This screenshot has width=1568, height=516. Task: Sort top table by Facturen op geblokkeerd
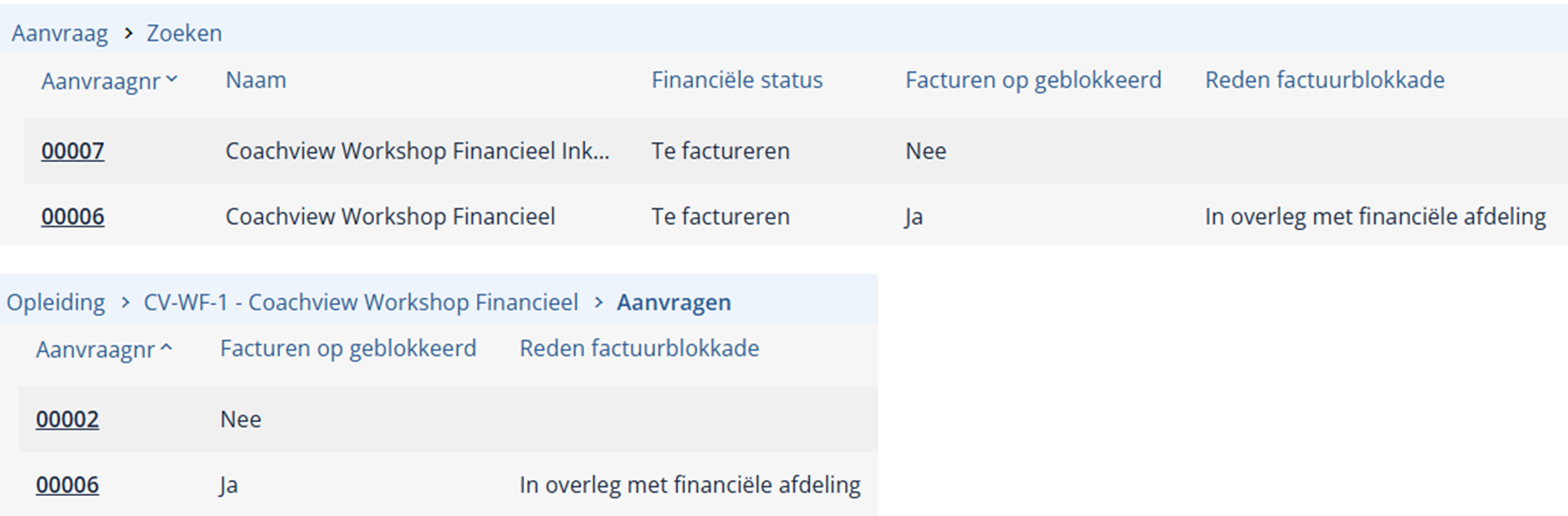pos(1033,80)
